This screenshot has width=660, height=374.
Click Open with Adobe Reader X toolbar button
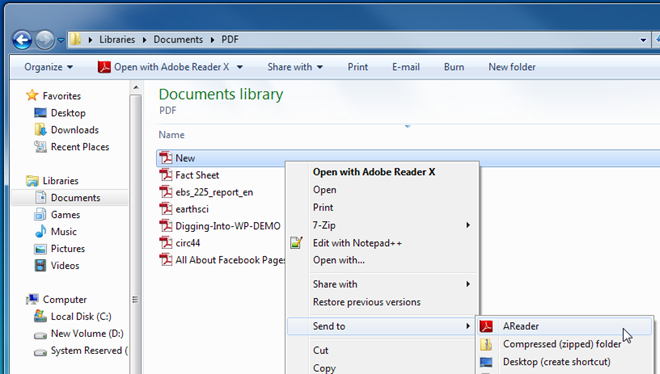pyautogui.click(x=164, y=67)
